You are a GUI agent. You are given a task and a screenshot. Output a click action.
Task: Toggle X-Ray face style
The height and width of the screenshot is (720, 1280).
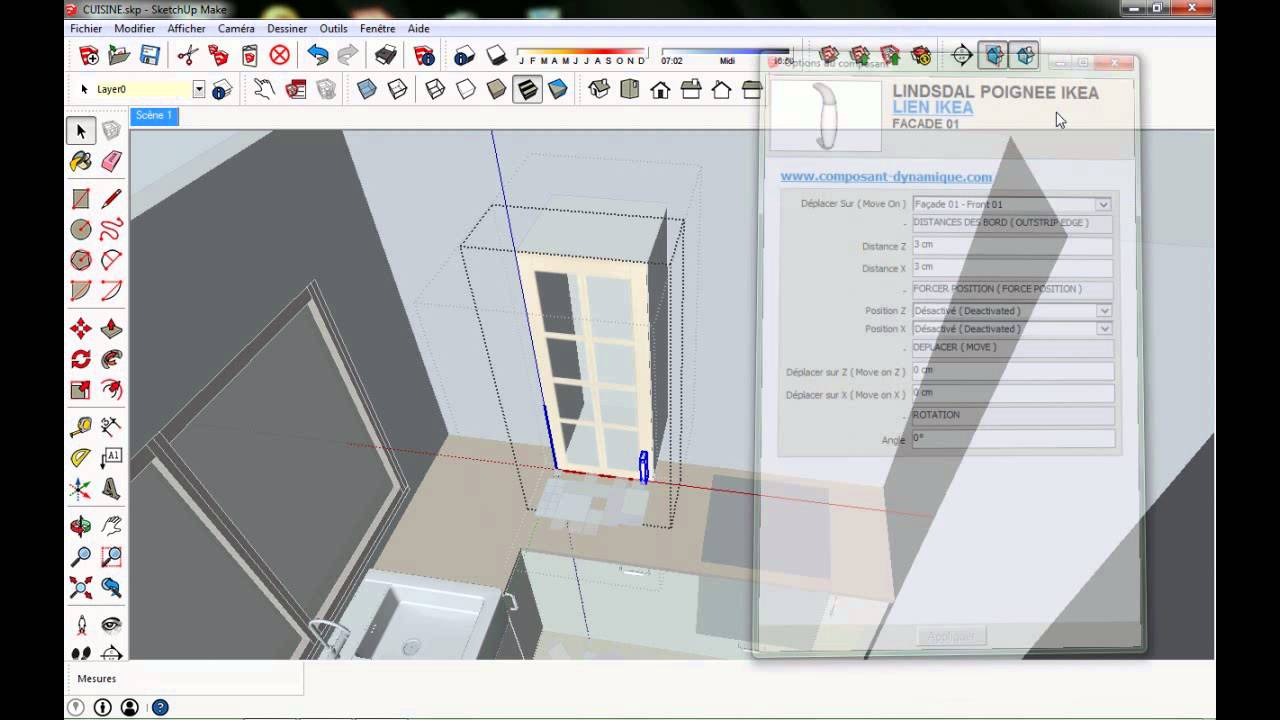tap(367, 89)
